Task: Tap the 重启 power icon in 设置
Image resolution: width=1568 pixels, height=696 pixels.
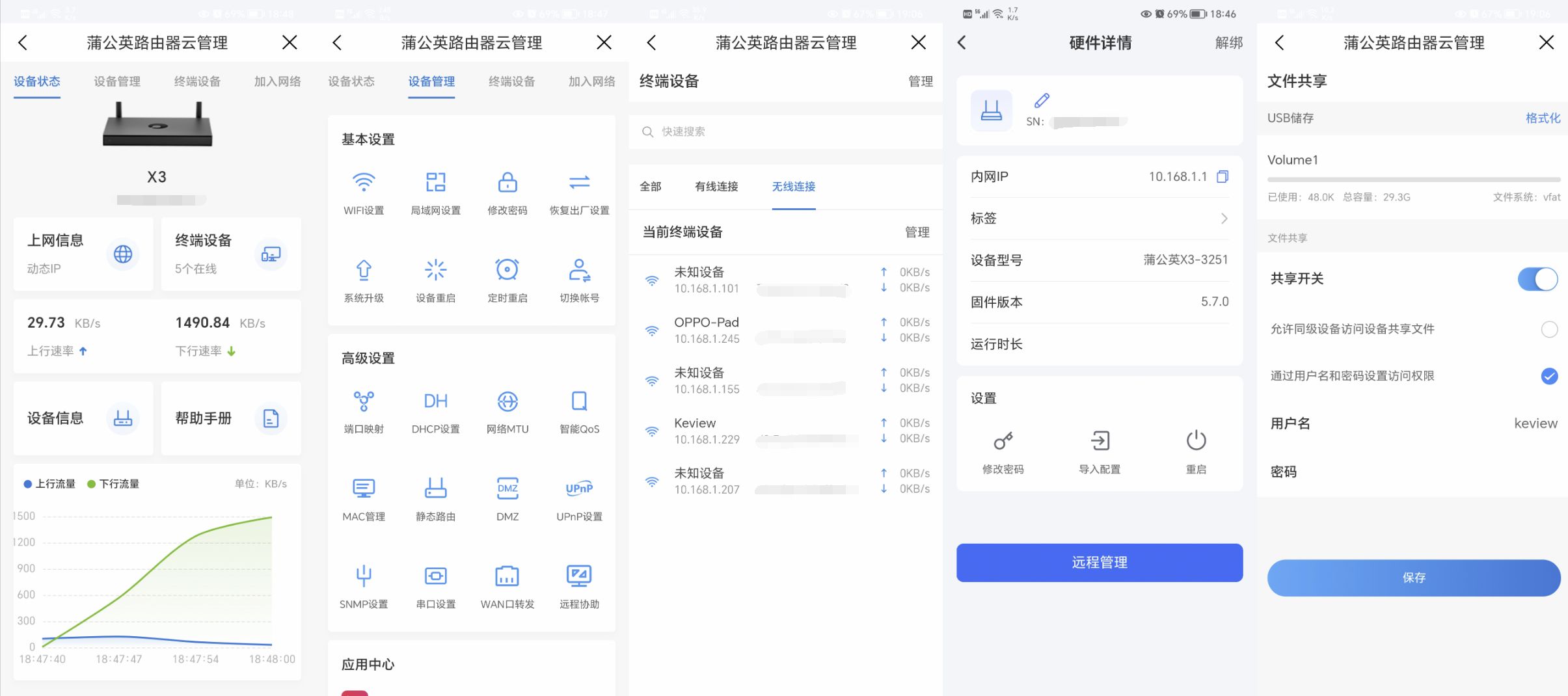Action: tap(1196, 440)
